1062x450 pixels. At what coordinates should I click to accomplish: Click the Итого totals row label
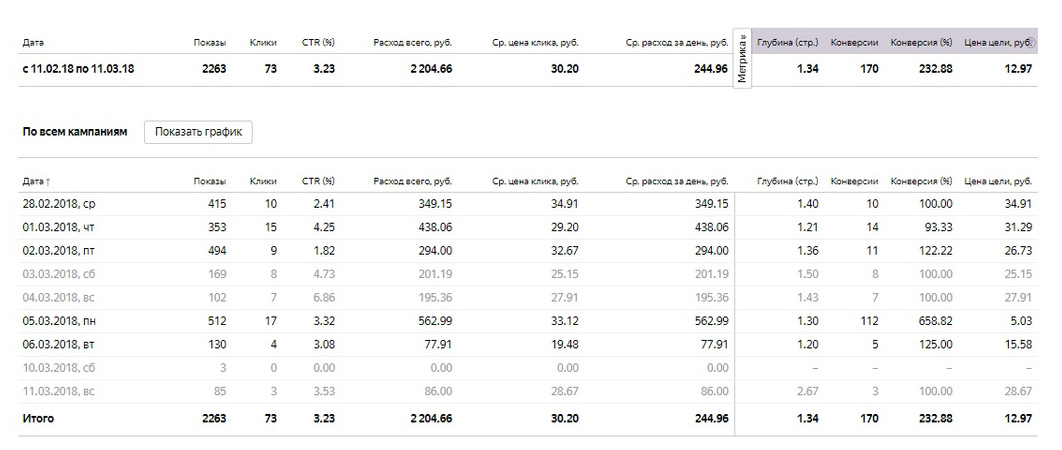tap(38, 418)
